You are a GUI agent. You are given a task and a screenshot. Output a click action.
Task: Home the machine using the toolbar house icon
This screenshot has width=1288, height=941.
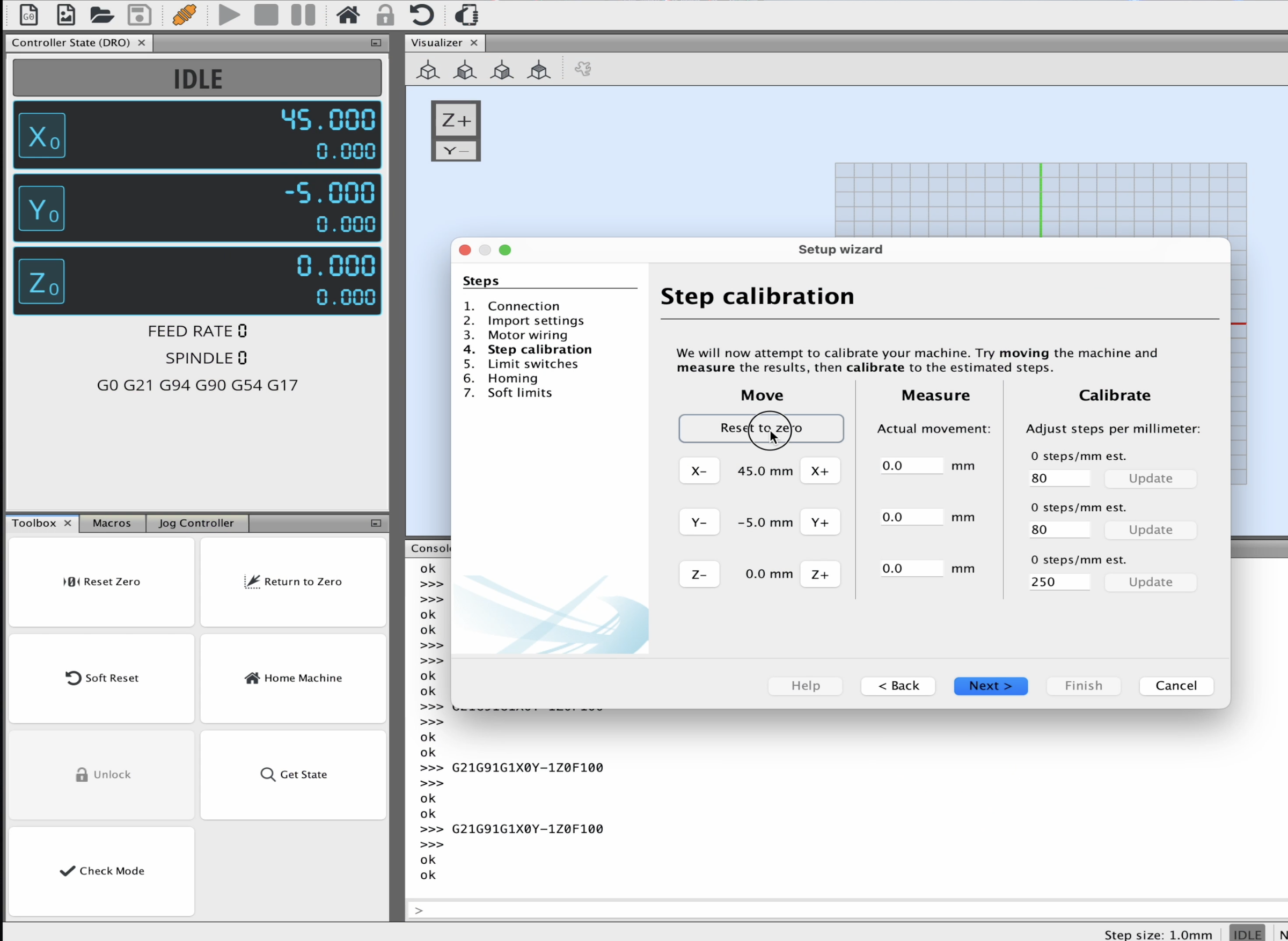(348, 15)
